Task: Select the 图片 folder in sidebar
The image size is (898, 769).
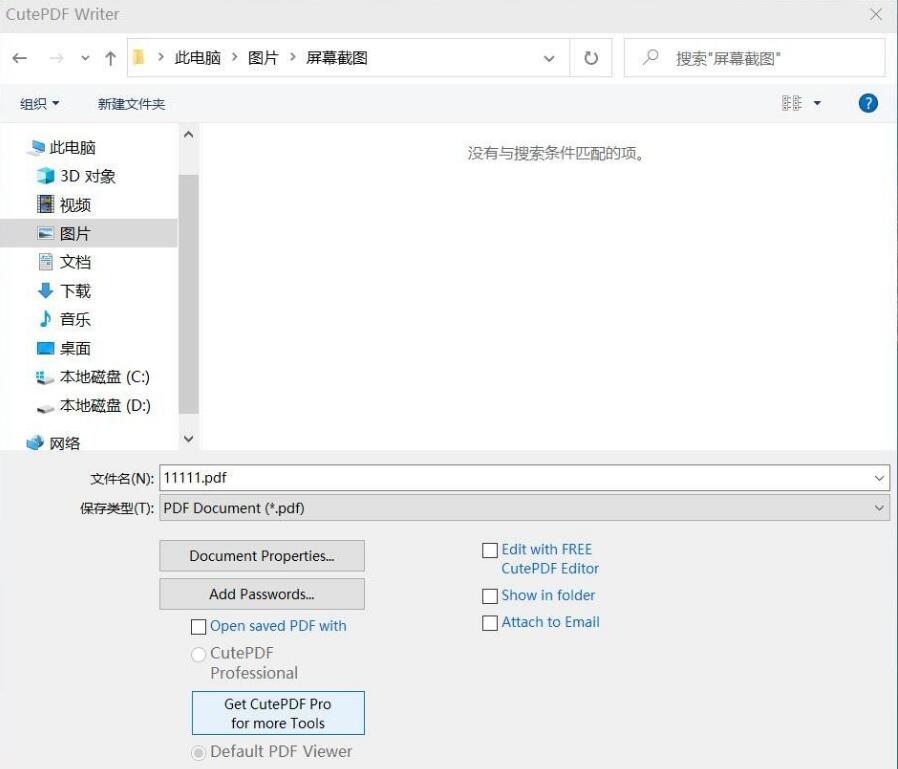Action: pos(88,233)
